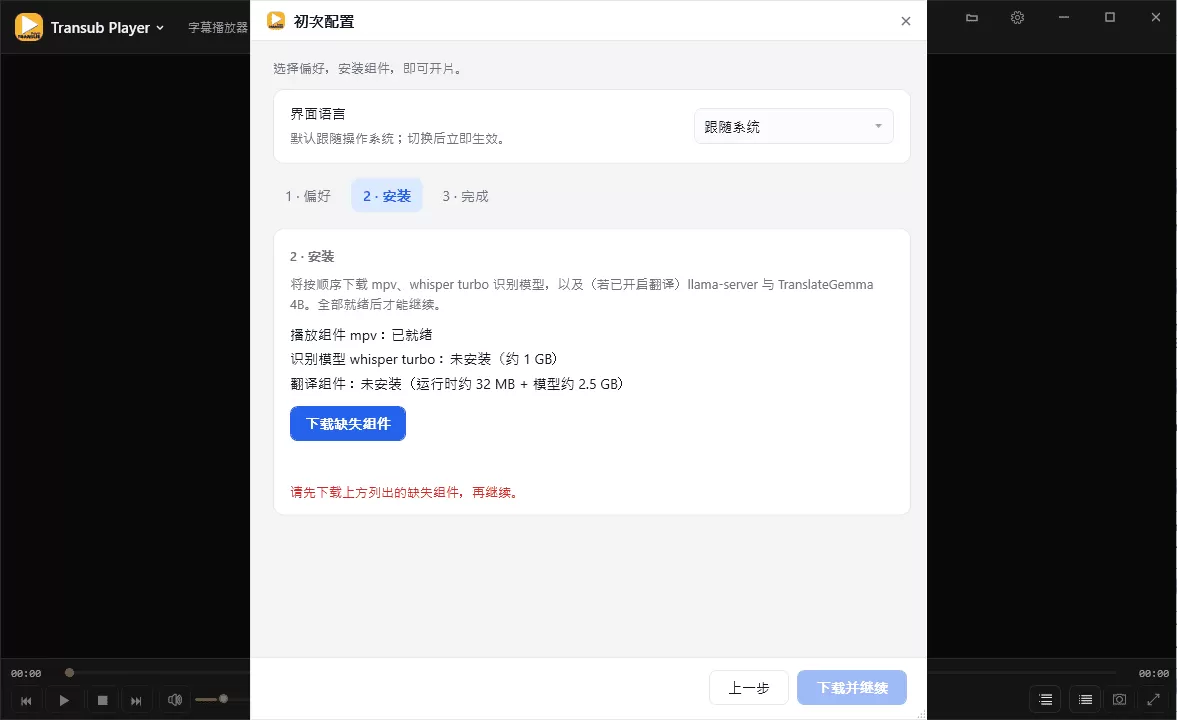This screenshot has height=720, width=1177.
Task: Click the dialog title app icon
Action: (275, 21)
